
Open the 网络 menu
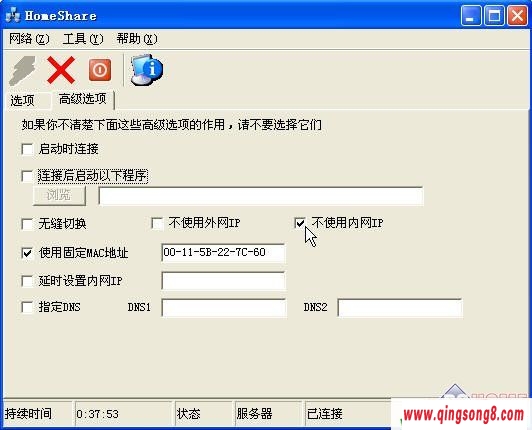point(29,39)
